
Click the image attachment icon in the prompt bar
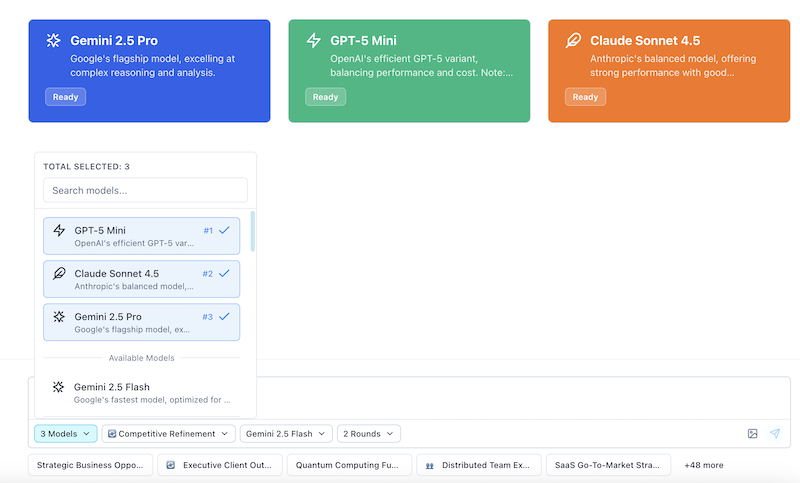click(x=752, y=434)
